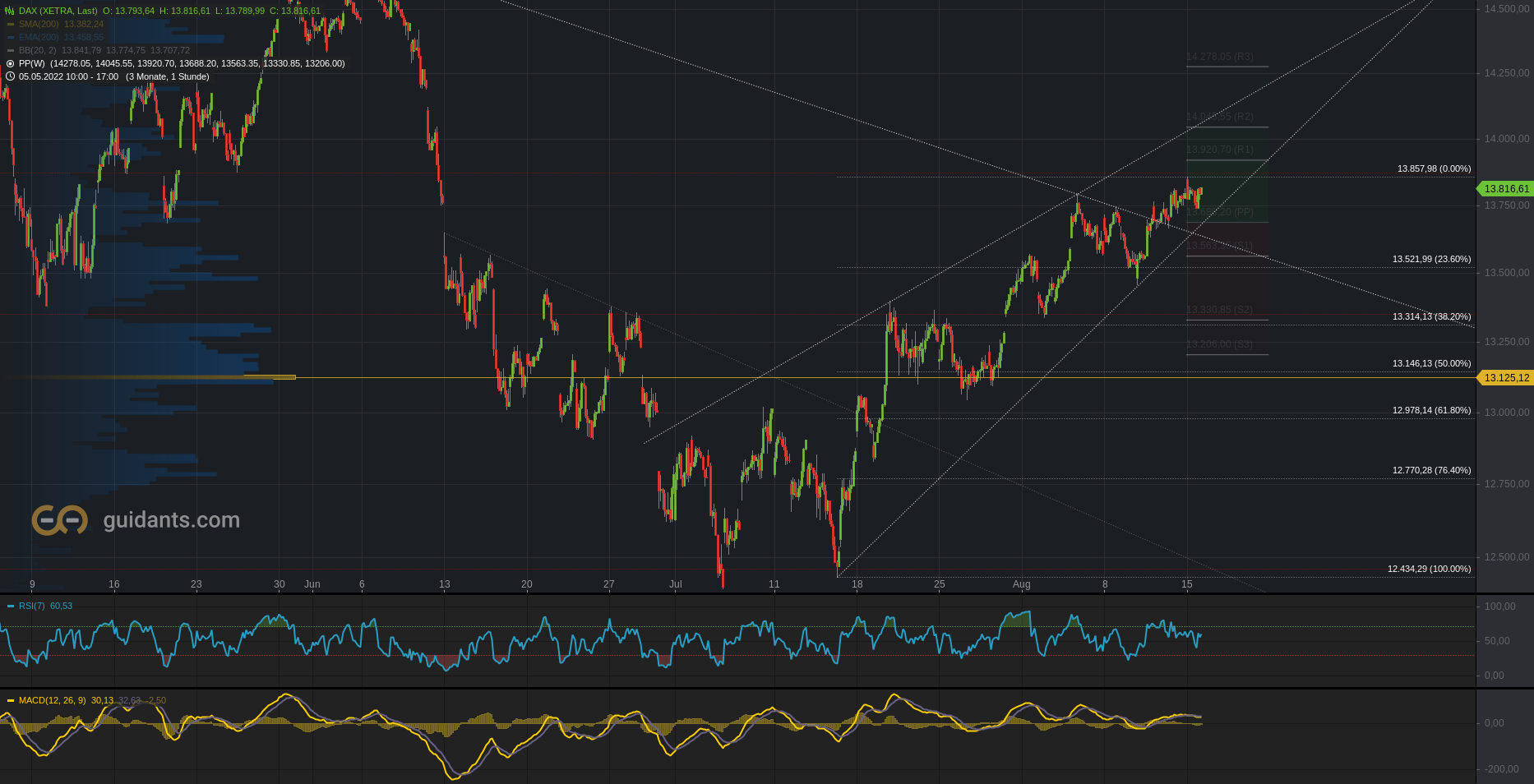Screen dimensions: 1534x784
Task: Open the RSI(7) indicator settings label
Action: [32, 606]
